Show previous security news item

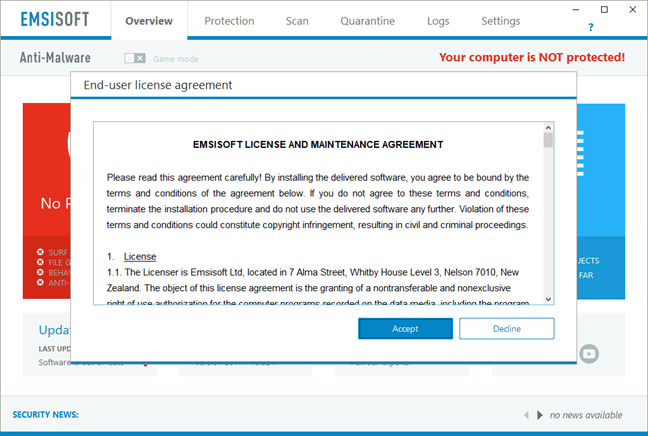(526, 415)
